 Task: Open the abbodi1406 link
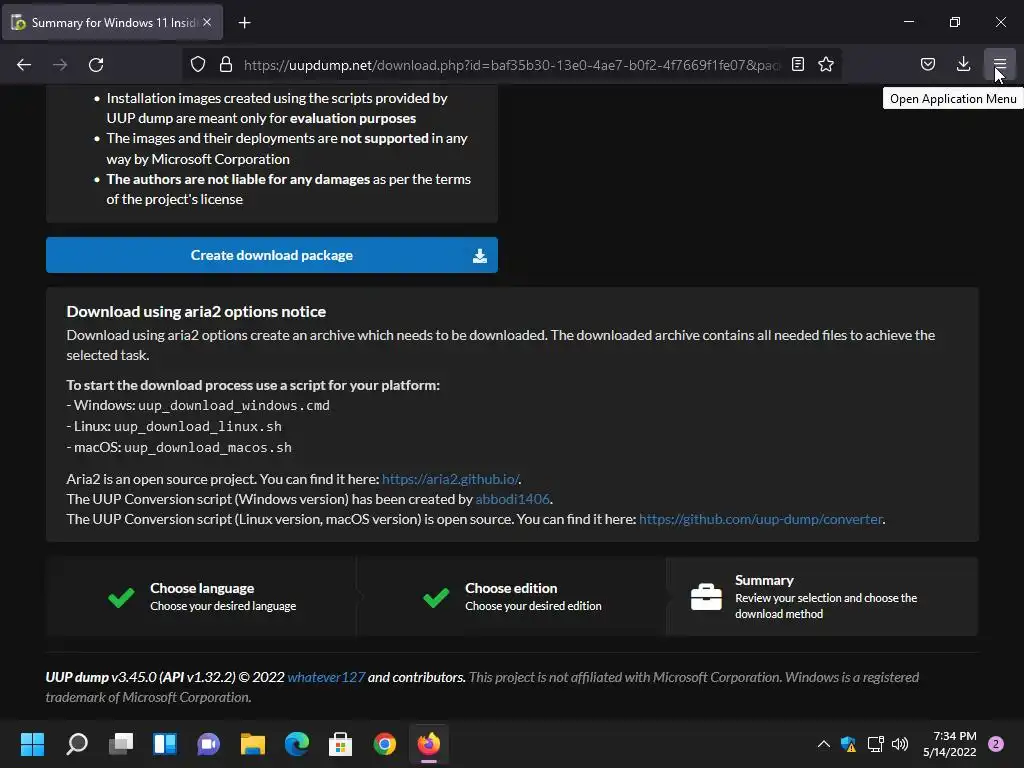pyautogui.click(x=513, y=499)
